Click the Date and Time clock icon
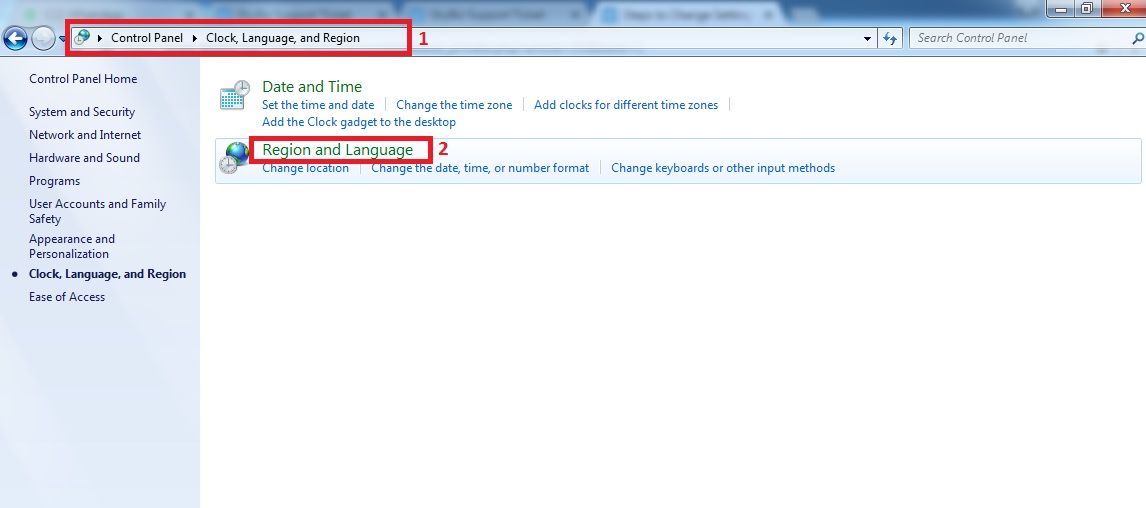The image size is (1146, 508). [234, 96]
